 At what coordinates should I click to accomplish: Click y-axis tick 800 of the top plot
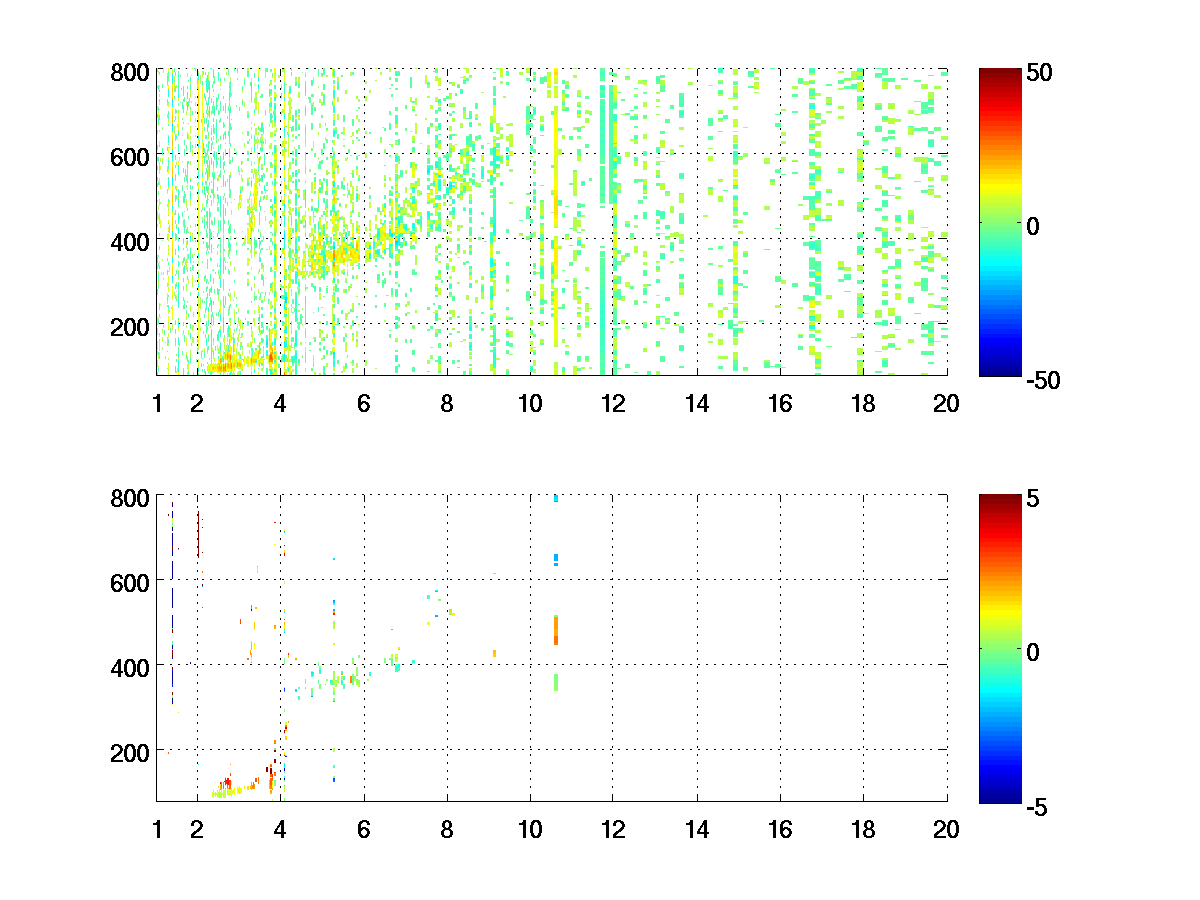(129, 72)
